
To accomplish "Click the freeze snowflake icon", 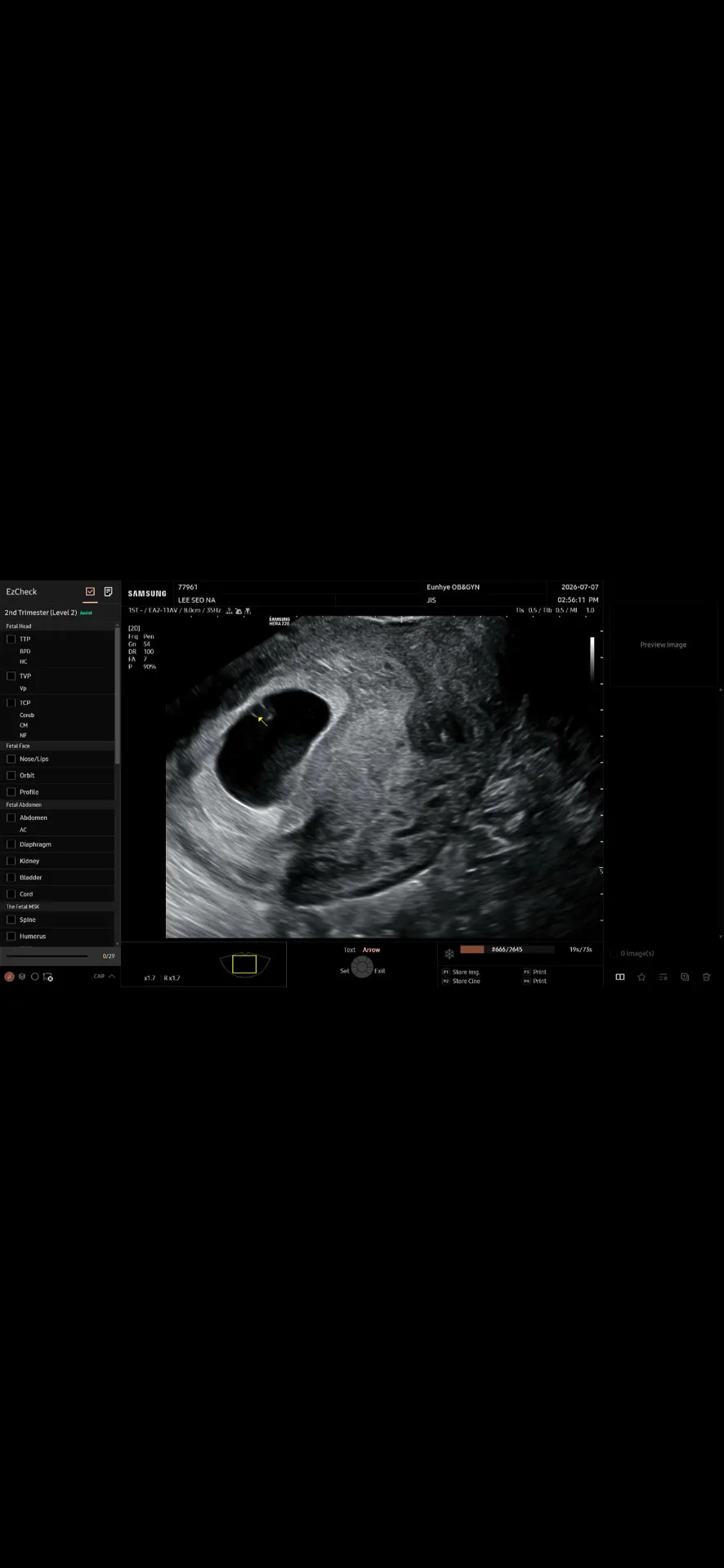I will 449,954.
